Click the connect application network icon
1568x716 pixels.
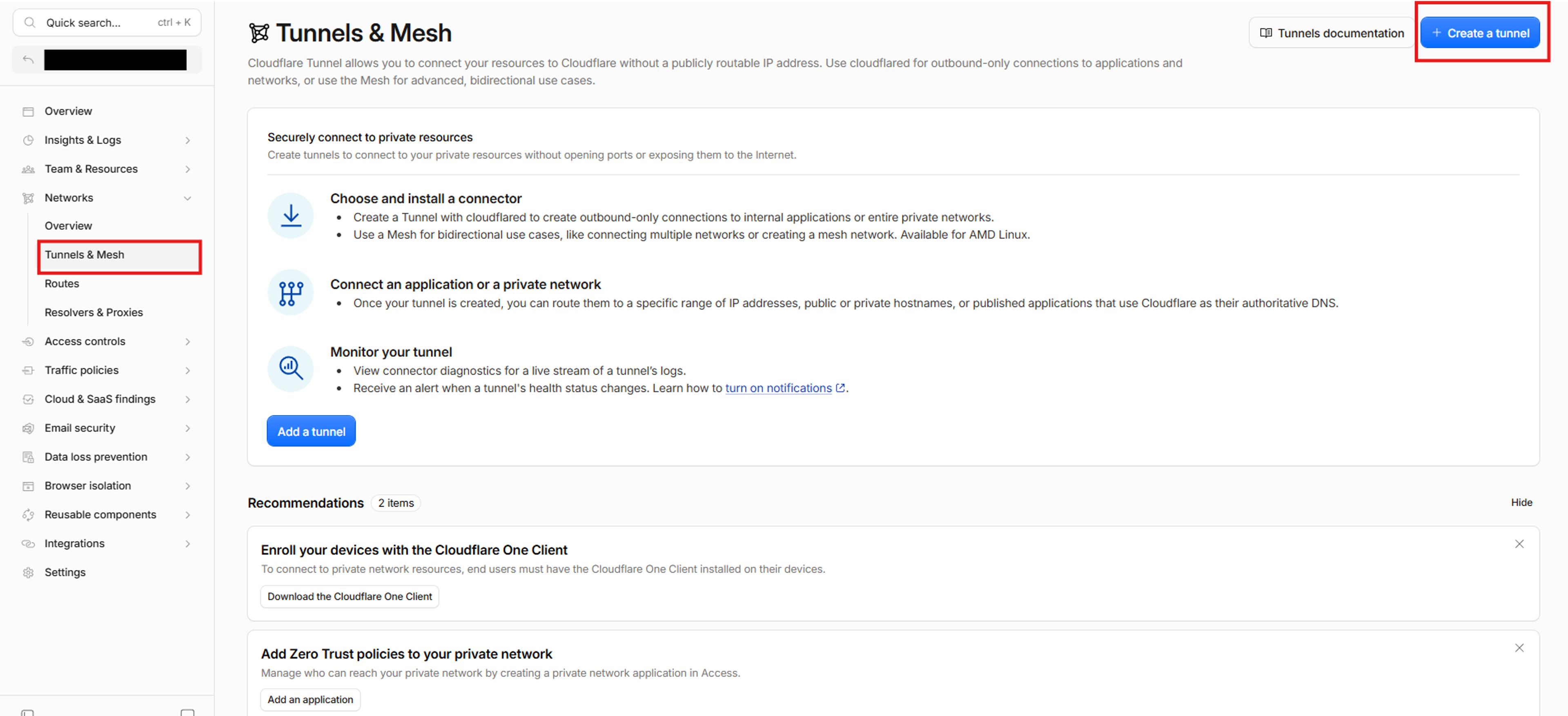pos(291,293)
